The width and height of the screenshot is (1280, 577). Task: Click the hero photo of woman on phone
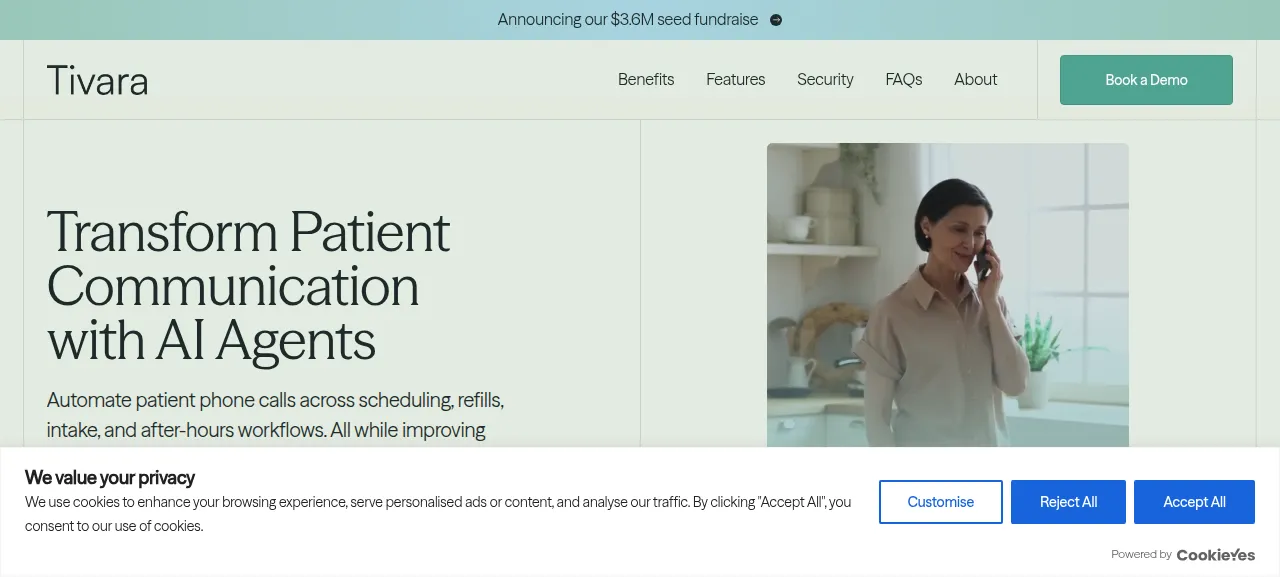pyautogui.click(x=948, y=295)
